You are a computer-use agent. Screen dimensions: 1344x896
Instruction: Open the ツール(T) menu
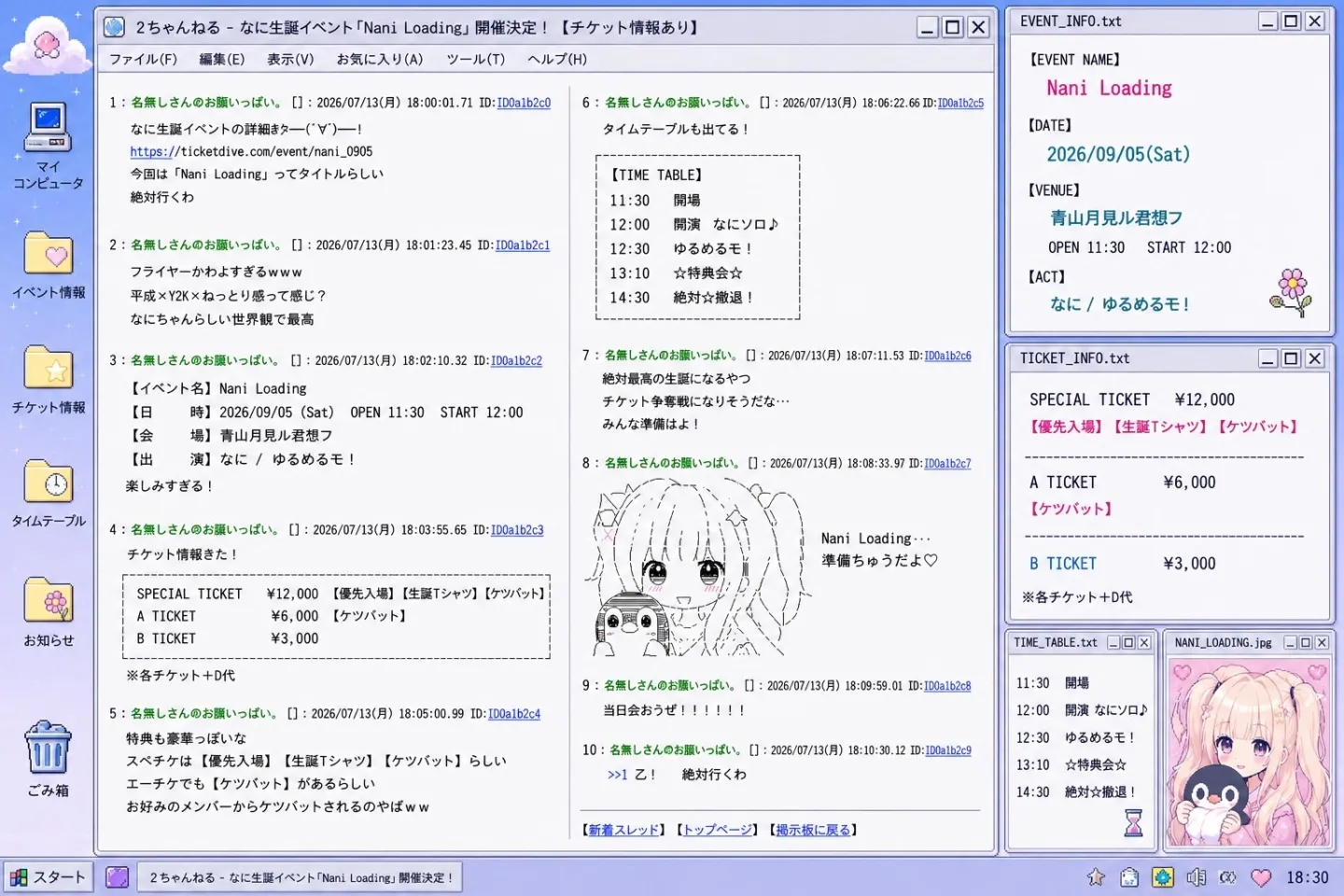(475, 59)
